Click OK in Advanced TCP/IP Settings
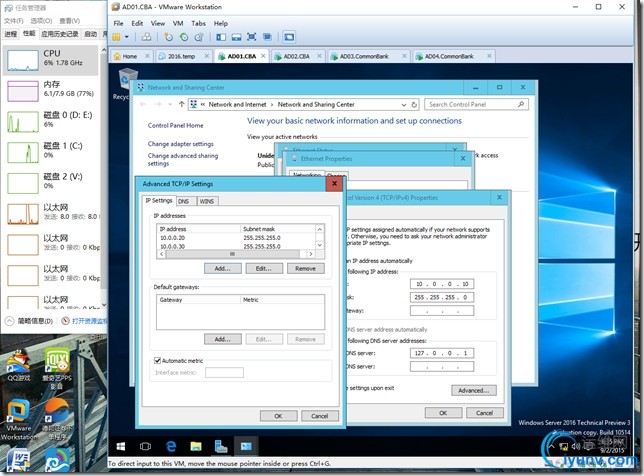The width and height of the screenshot is (644, 476). tap(278, 416)
